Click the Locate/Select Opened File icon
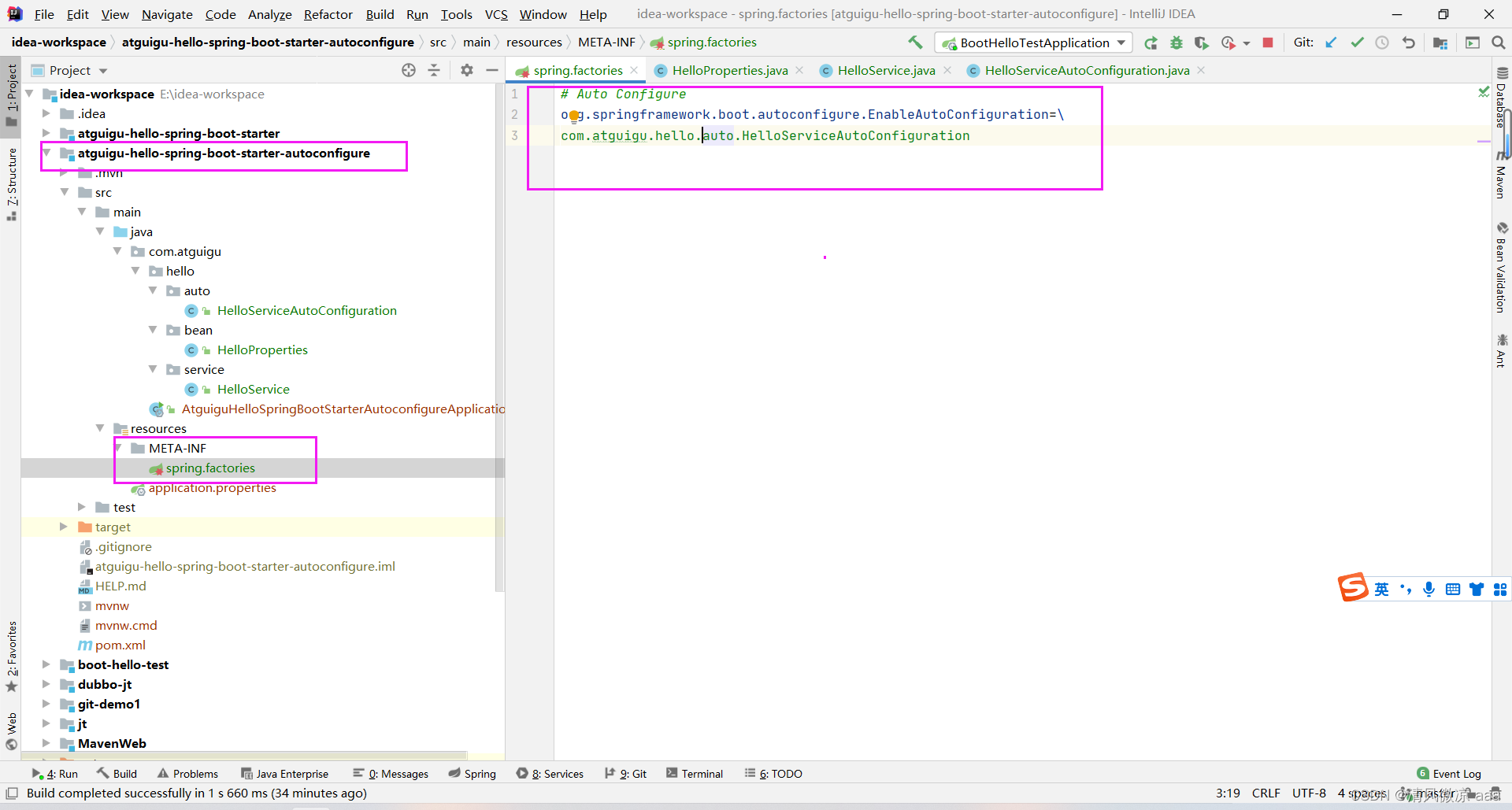Screen dimensions: 1512x810 (409, 70)
